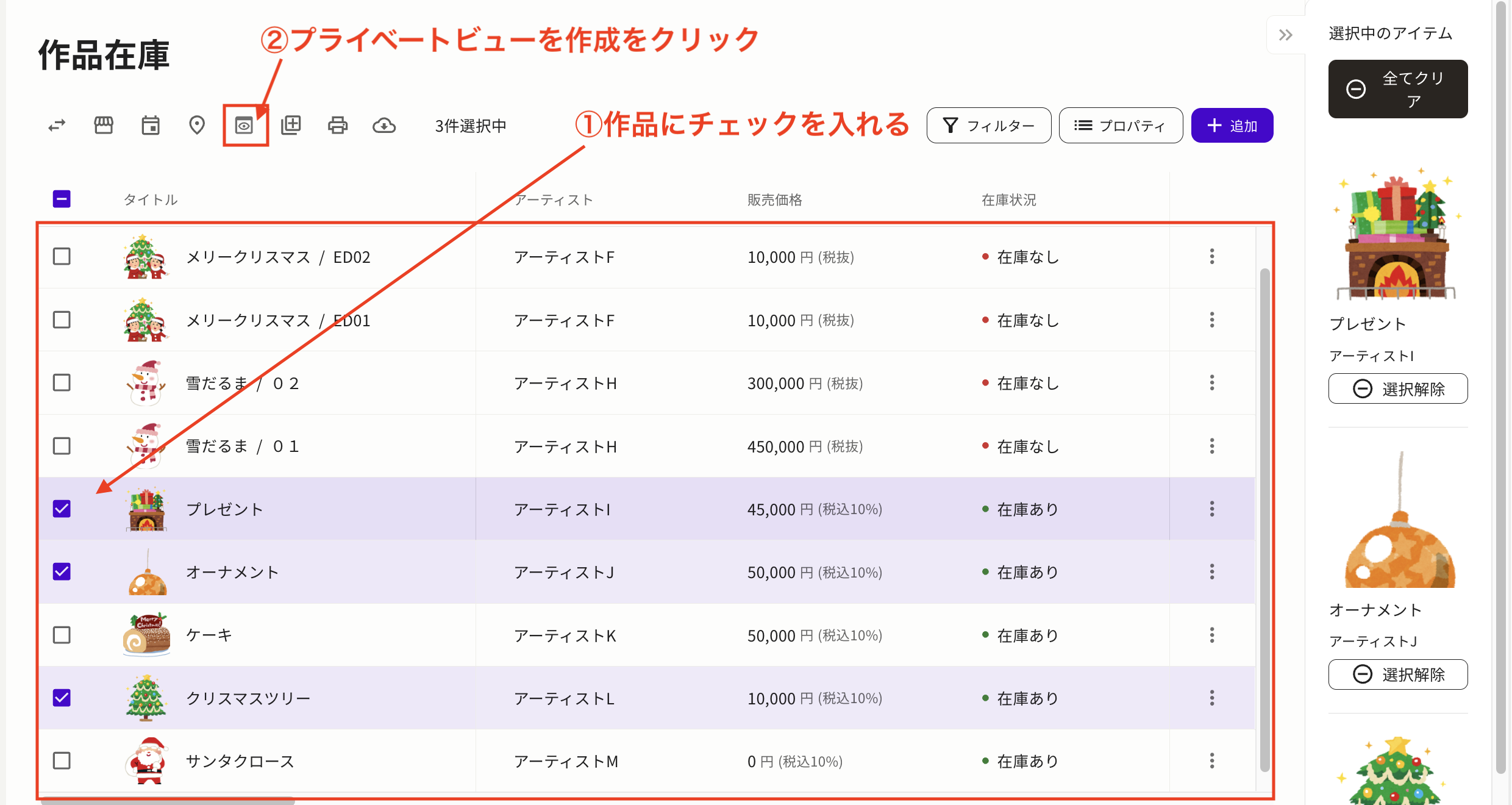This screenshot has width=1512, height=805.
Task: Click the vertical scrollbar of the table
Action: (1264, 518)
